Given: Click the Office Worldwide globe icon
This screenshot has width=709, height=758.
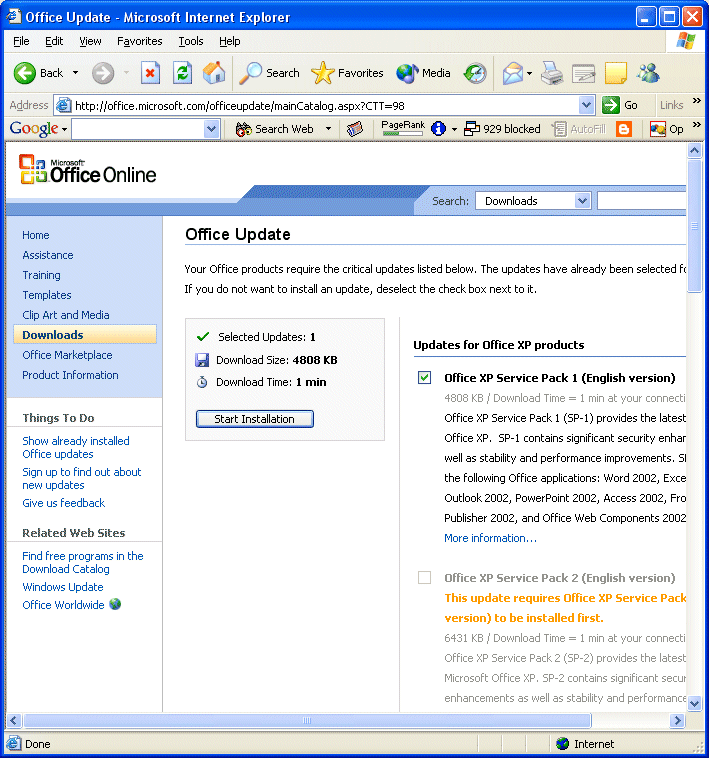Looking at the screenshot, I should pos(115,604).
